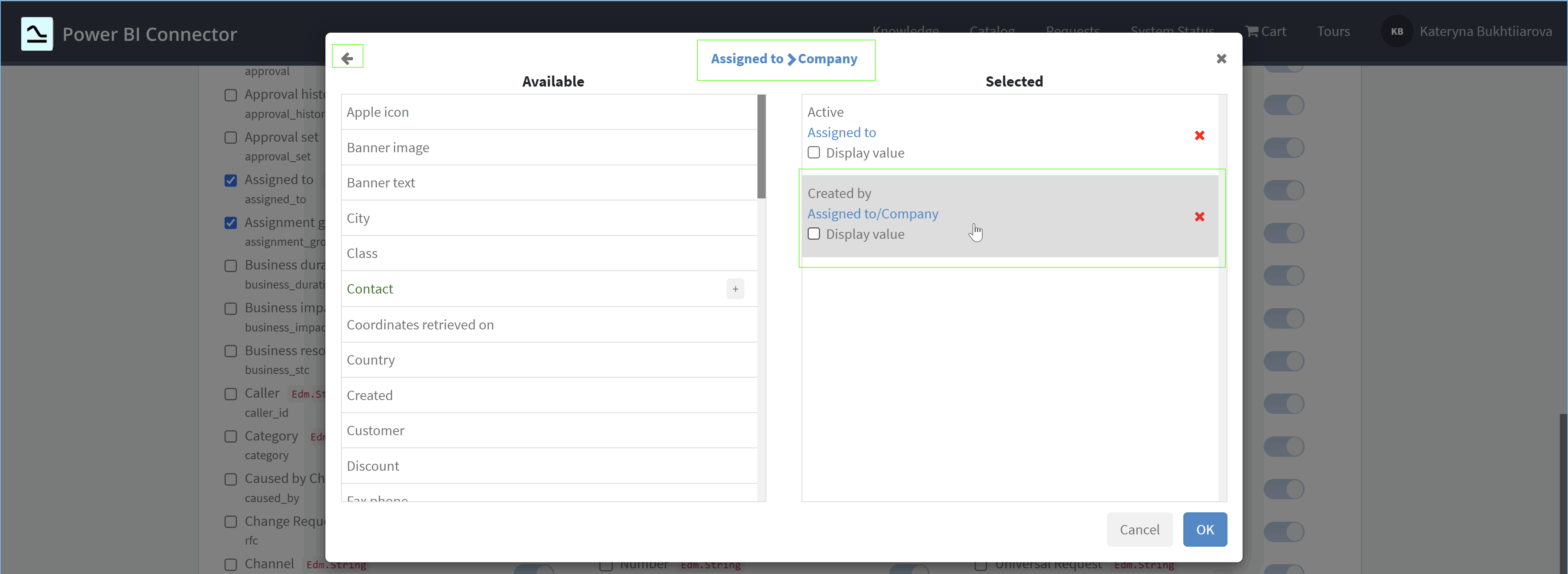Expand the Contact field with plus
Image resolution: width=1568 pixels, height=574 pixels.
tap(735, 289)
